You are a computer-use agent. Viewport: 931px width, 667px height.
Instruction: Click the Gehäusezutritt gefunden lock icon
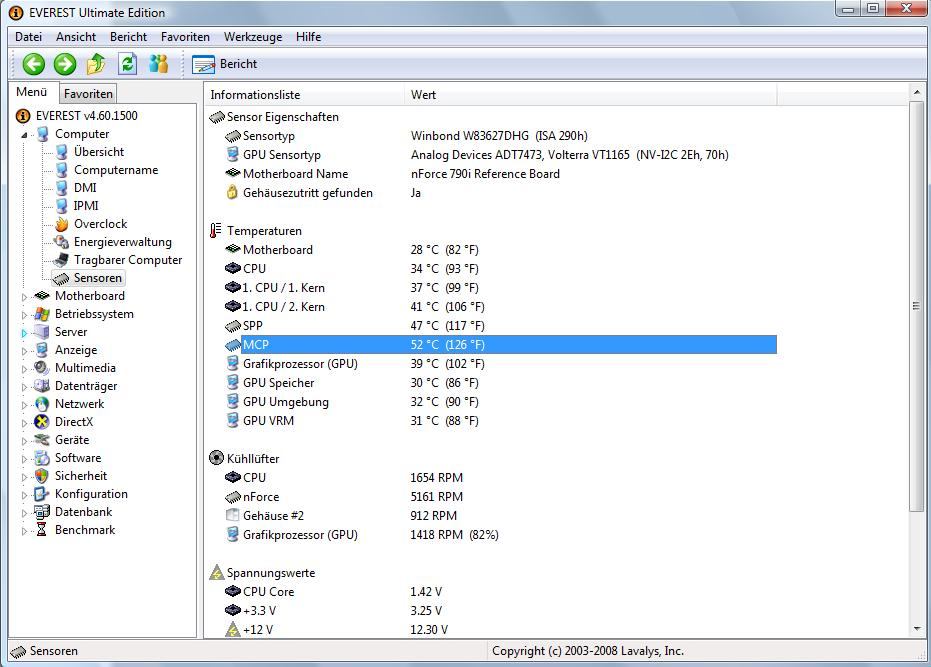233,192
